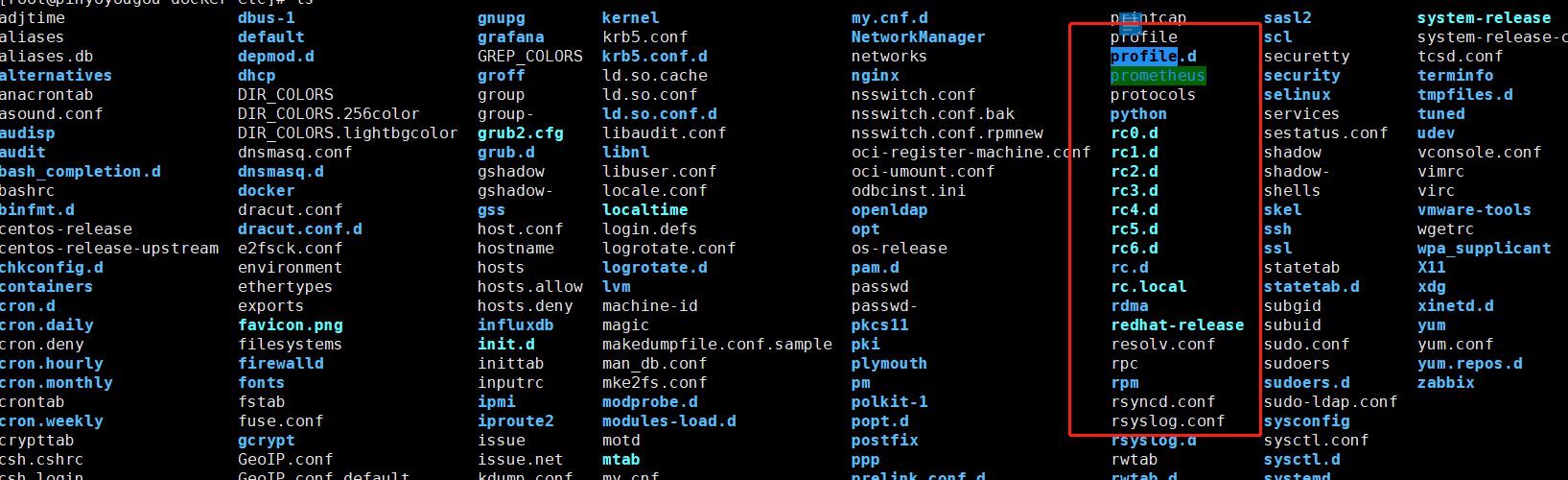This screenshot has height=480, width=1568.
Task: Click the green-highlighted prometheus entry
Action: click(x=1158, y=76)
